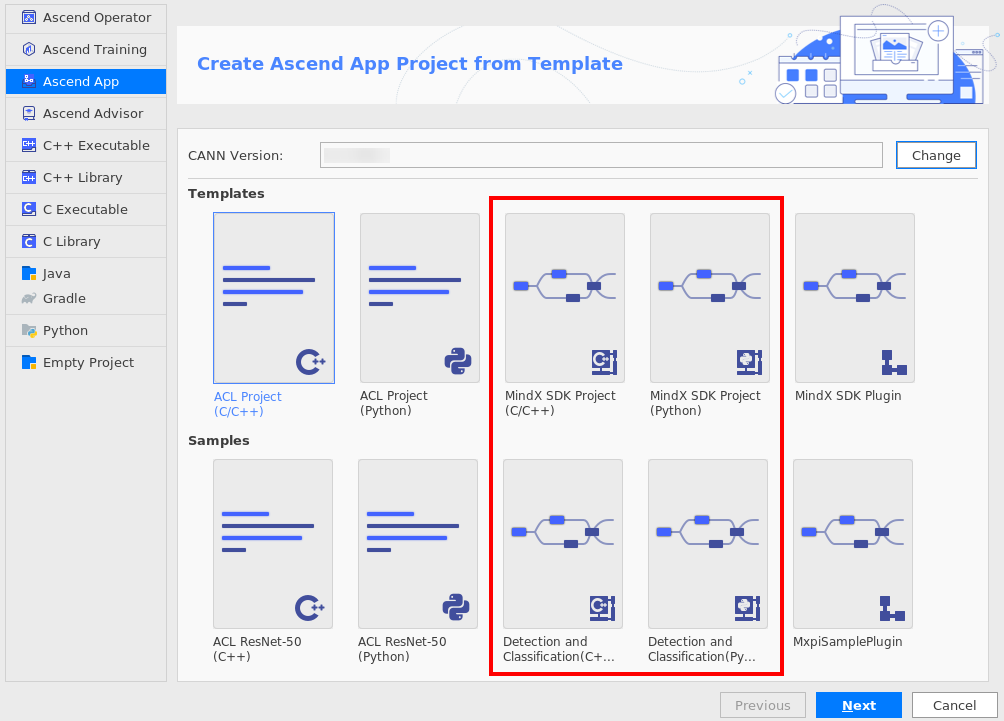The width and height of the screenshot is (1004, 721).
Task: Choose the C++ Executable label in the sidebar
Action: click(96, 145)
